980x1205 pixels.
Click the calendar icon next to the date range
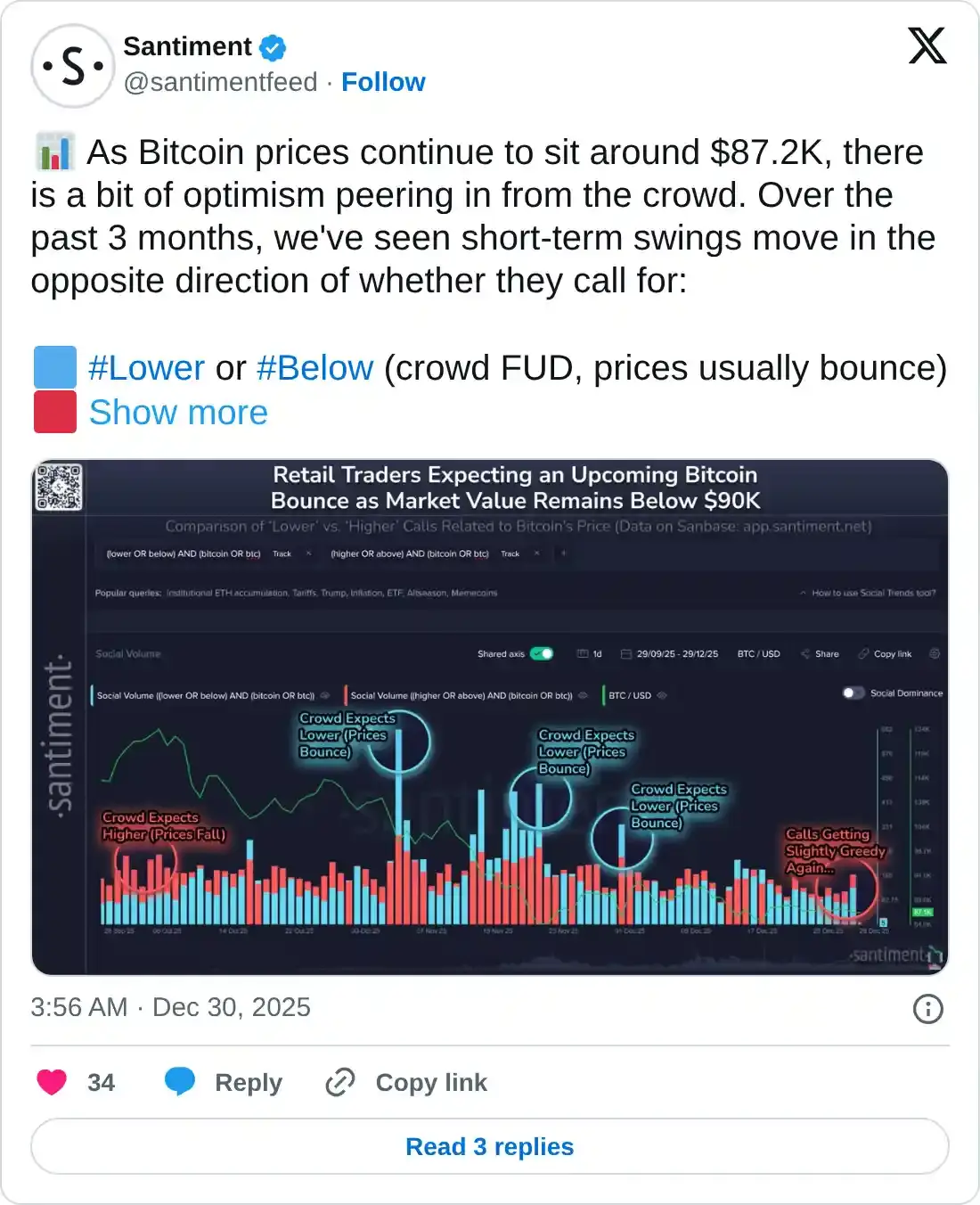pos(625,653)
